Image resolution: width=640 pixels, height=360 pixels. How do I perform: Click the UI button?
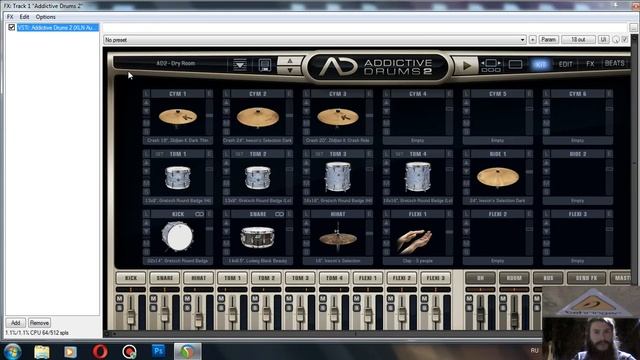pos(603,40)
